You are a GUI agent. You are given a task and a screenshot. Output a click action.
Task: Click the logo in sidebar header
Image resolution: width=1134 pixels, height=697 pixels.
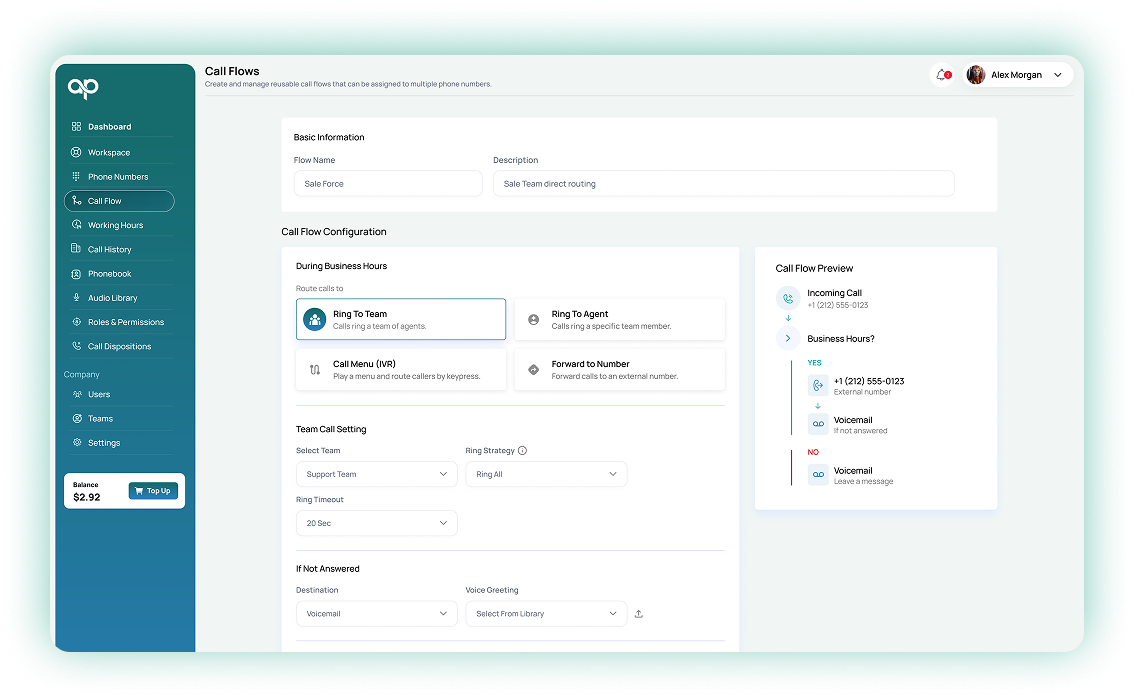pyautogui.click(x=83, y=88)
